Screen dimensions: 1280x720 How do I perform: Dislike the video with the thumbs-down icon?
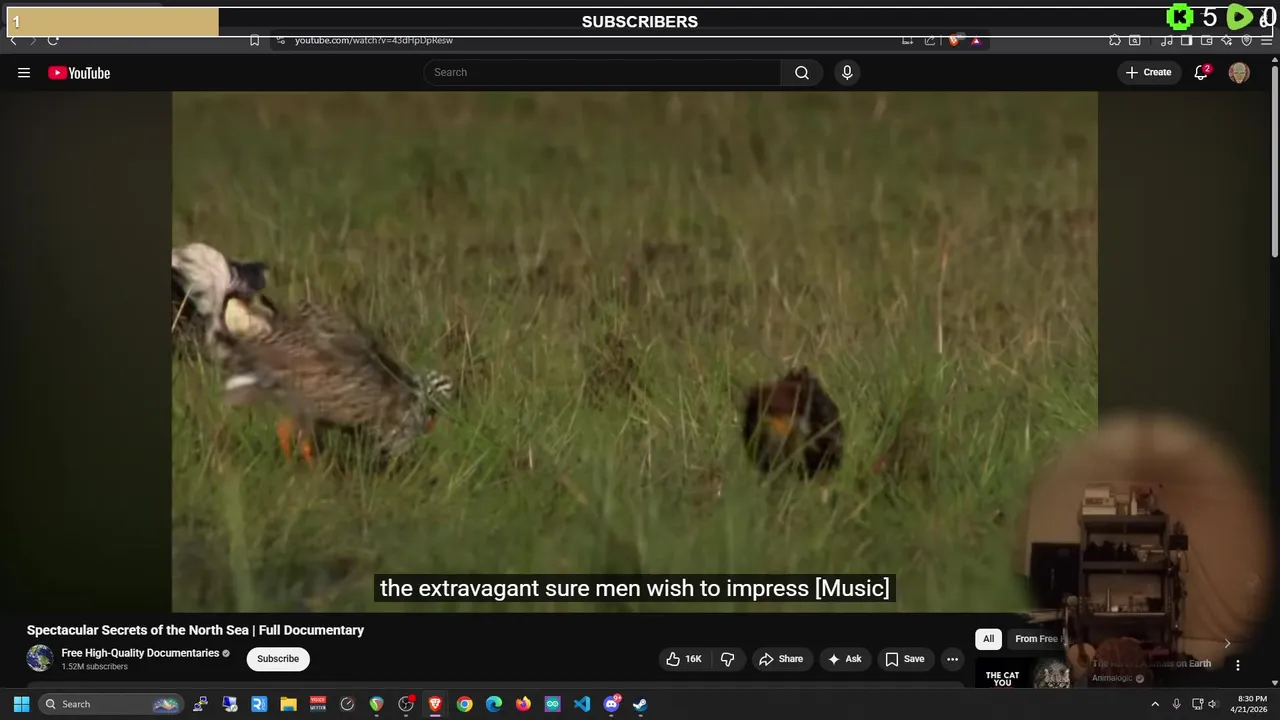pyautogui.click(x=727, y=659)
